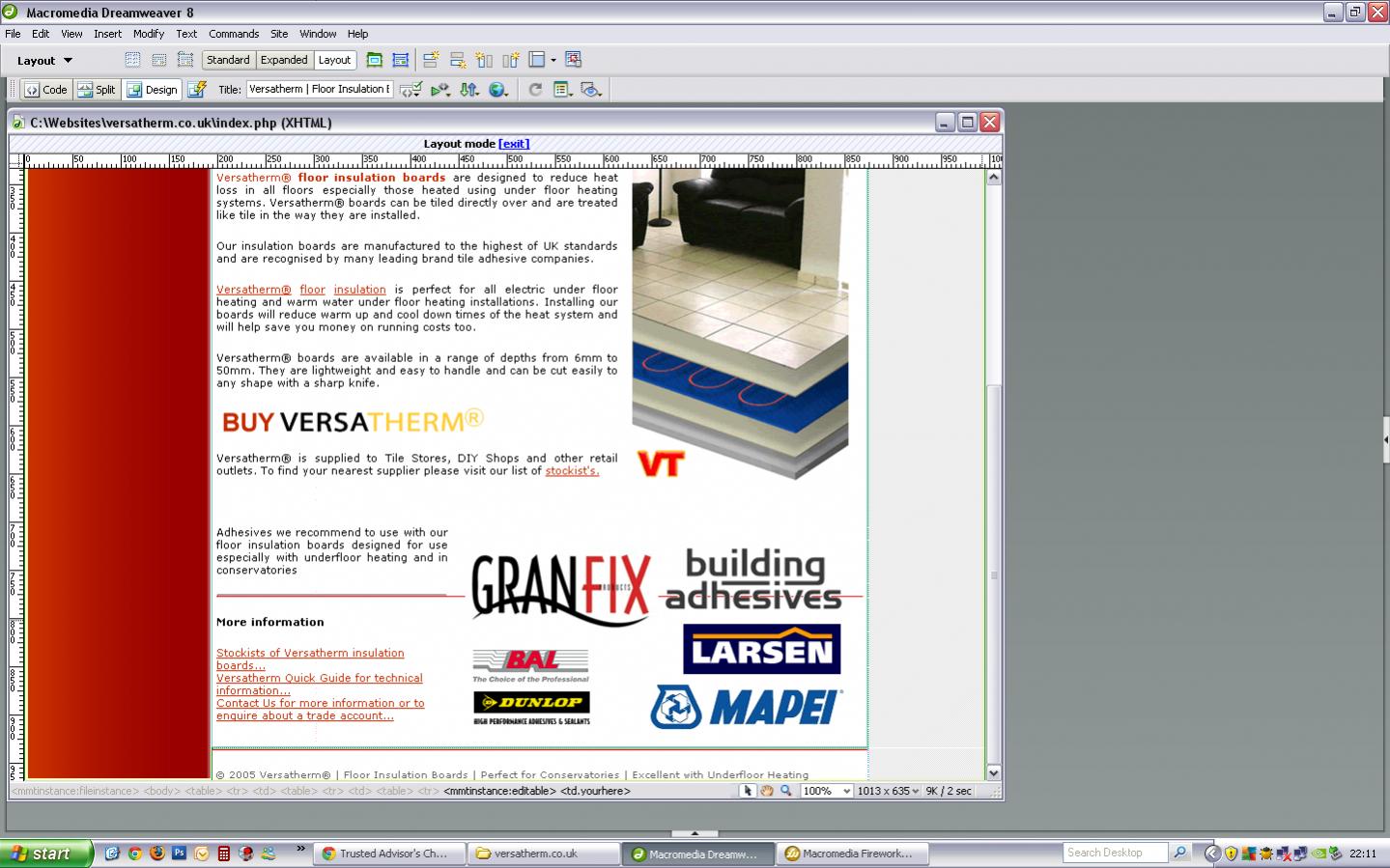Viewport: 1390px width, 868px height.
Task: Expand the right panel group arrow
Action: tap(1386, 439)
